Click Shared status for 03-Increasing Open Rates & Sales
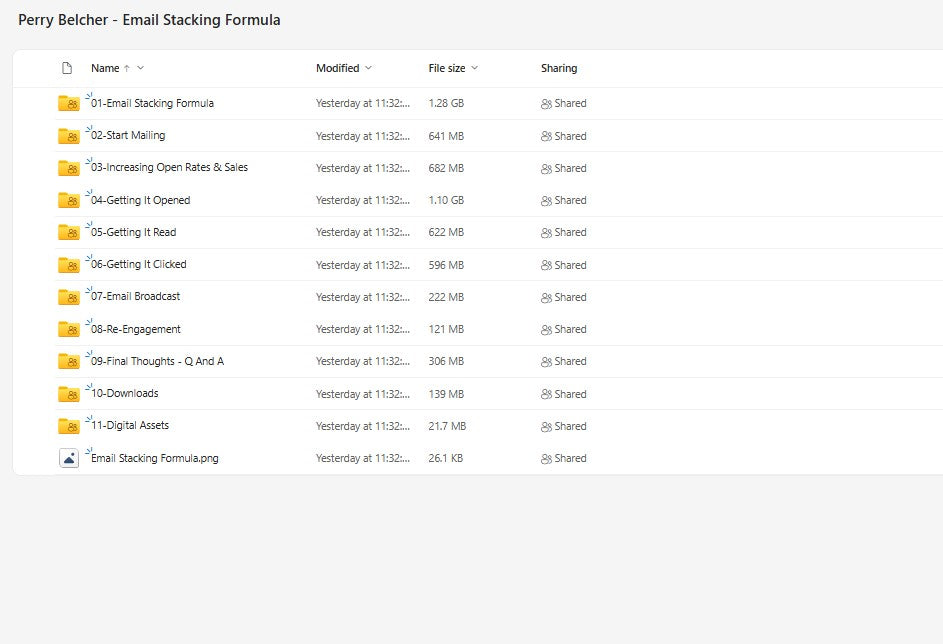Screen dimensions: 943x644 point(564,168)
